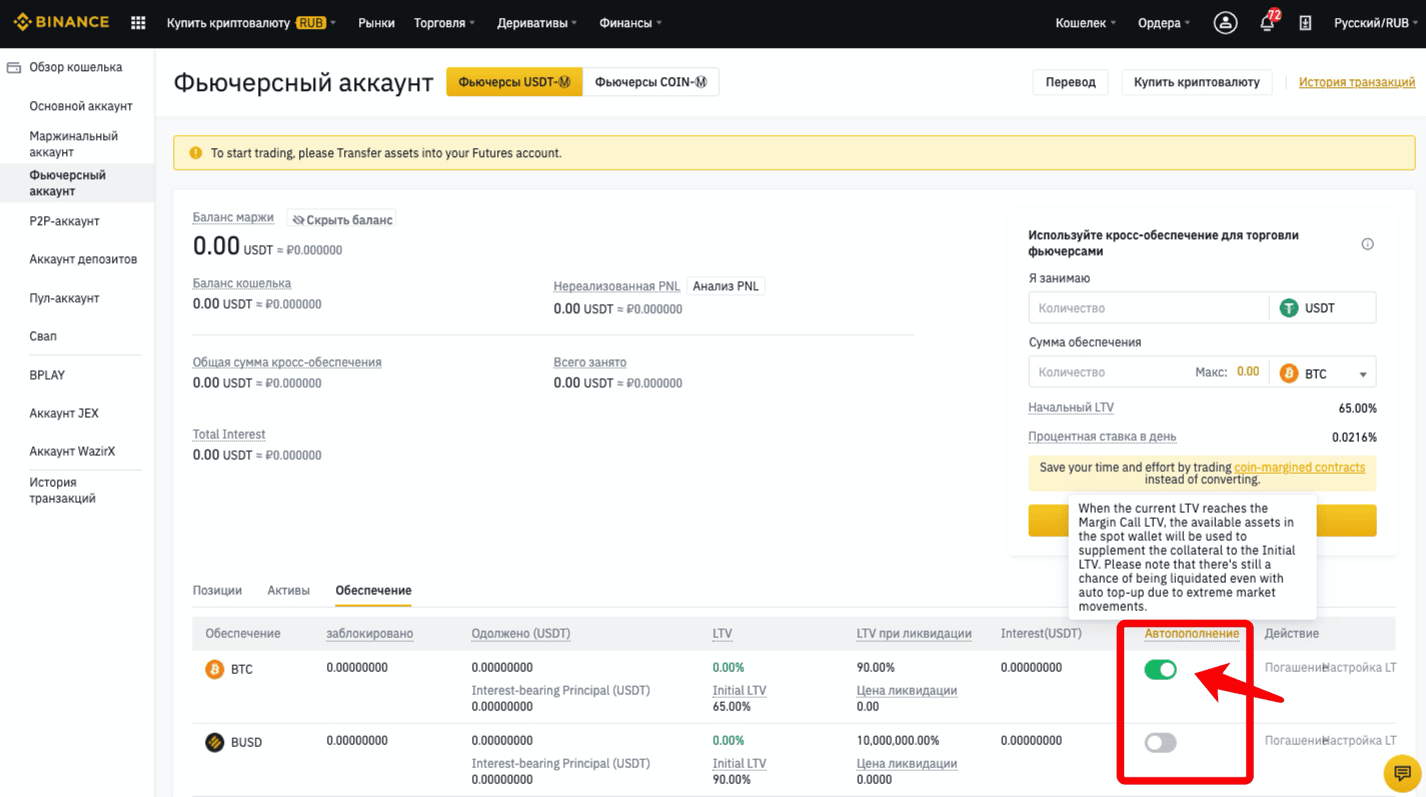Open Пул-аккаунт in sidebar
Image resolution: width=1426 pixels, height=797 pixels.
64,298
